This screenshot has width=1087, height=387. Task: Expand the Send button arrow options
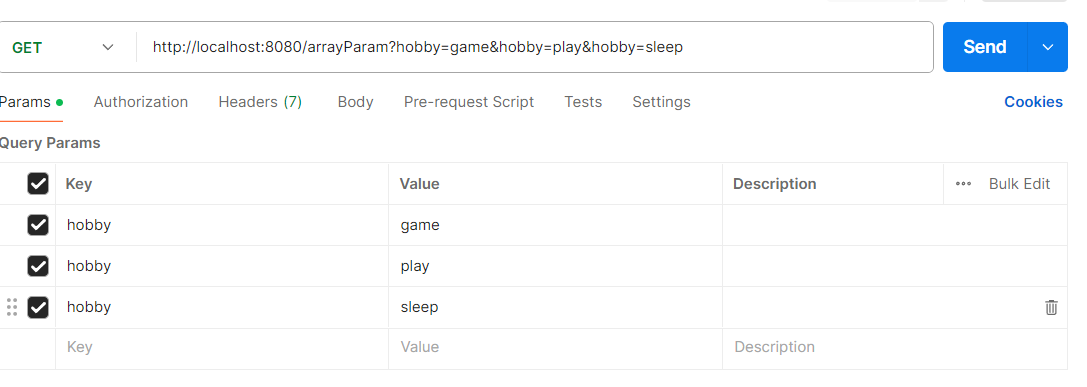click(1047, 47)
